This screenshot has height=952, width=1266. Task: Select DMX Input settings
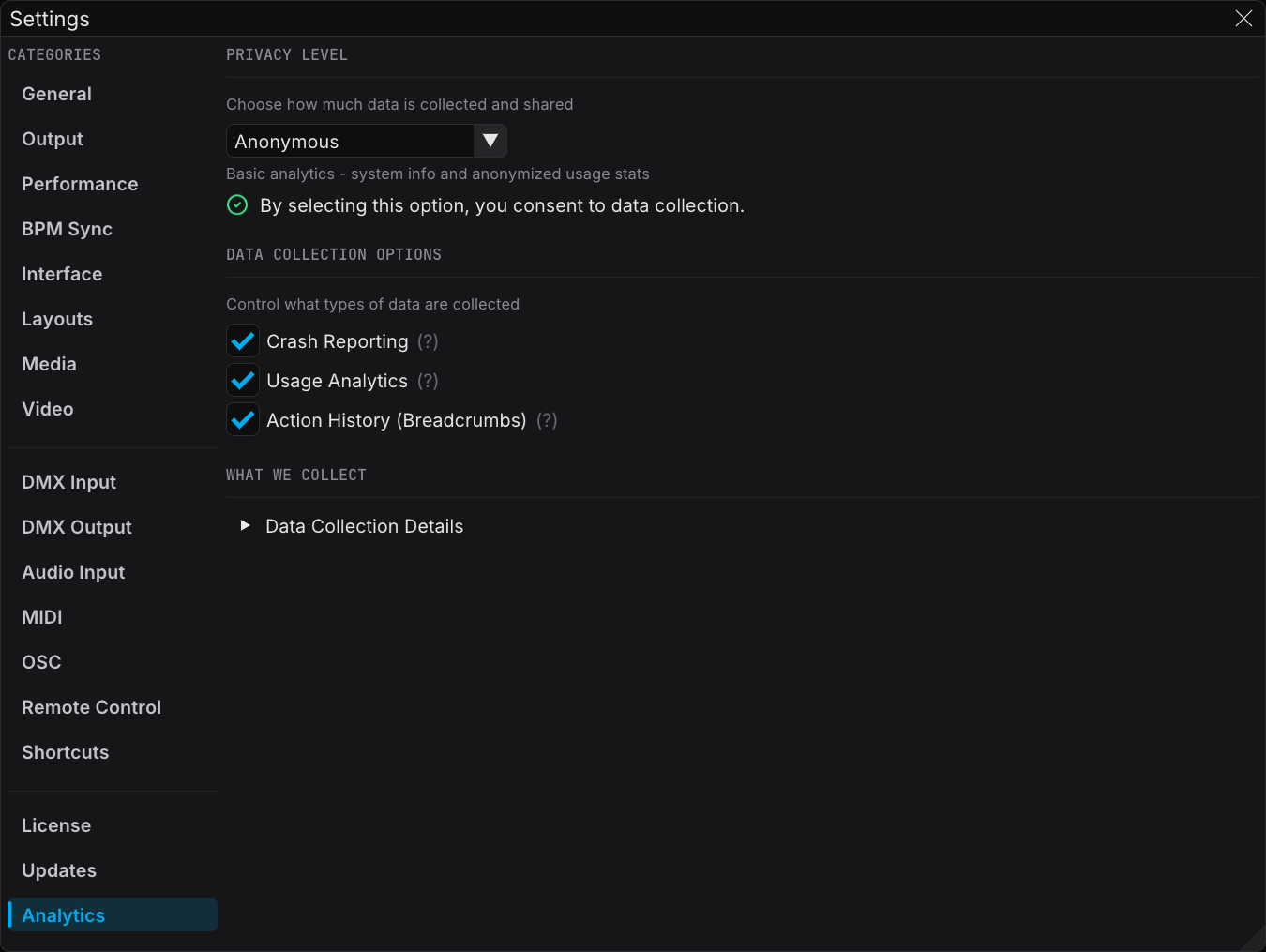pyautogui.click(x=113, y=482)
